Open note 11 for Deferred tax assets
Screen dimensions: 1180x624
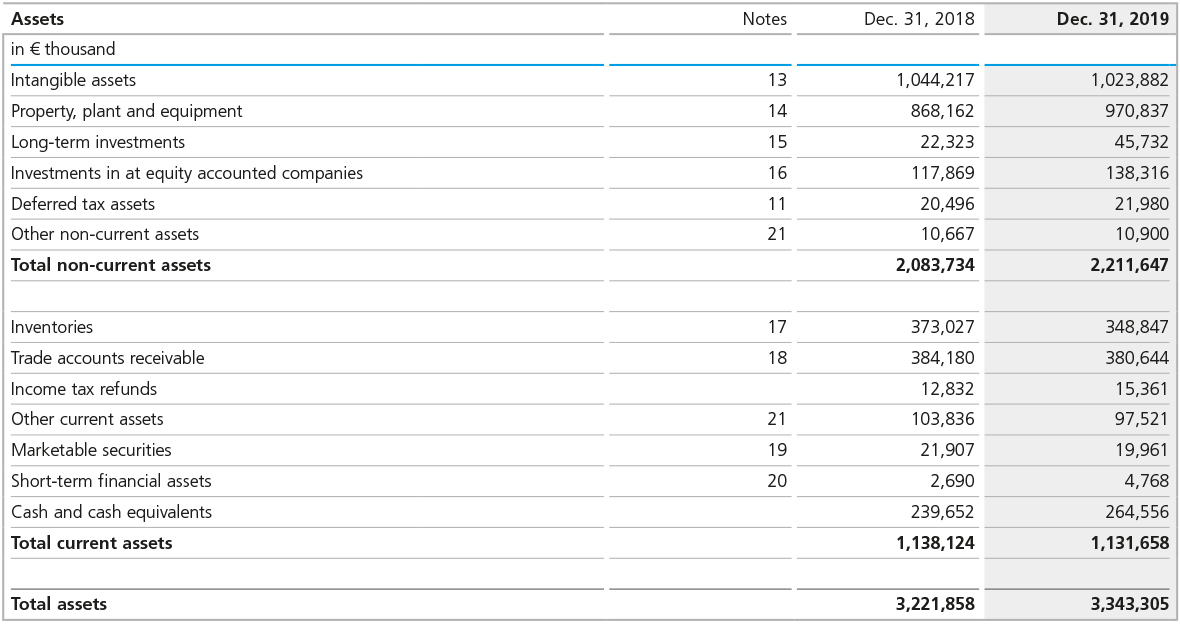coord(777,204)
